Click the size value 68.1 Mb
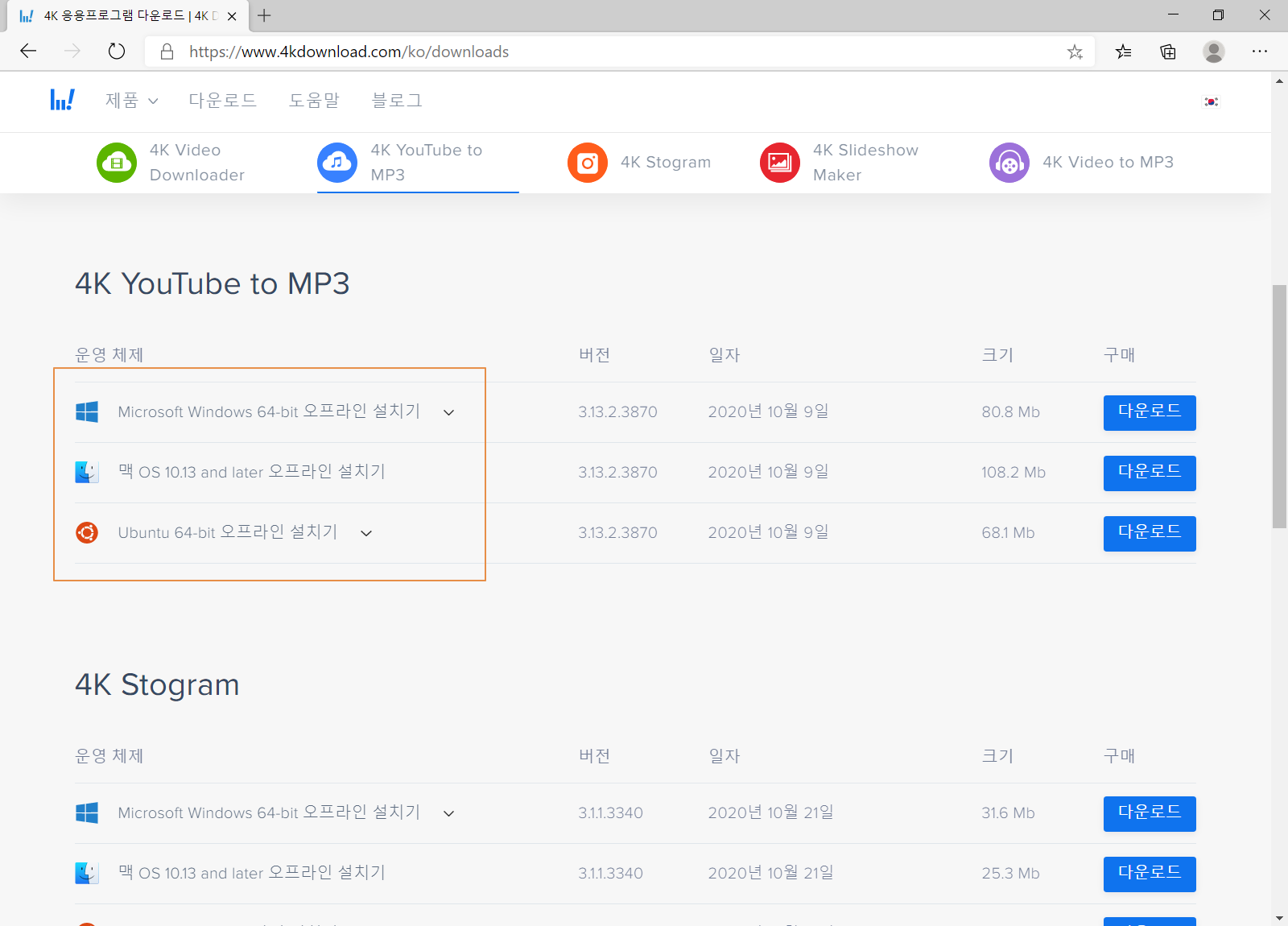 pos(1008,533)
